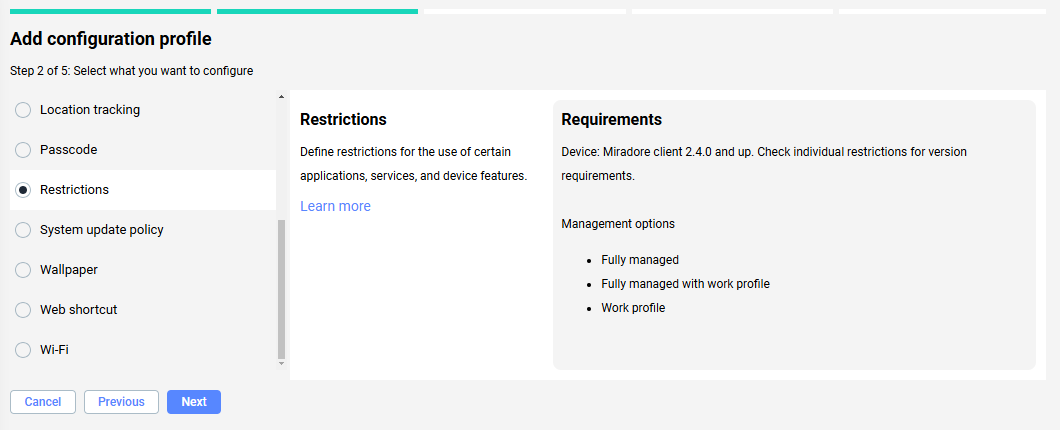The width and height of the screenshot is (1060, 430).
Task: Click the first green progress step segment
Action: coord(110,12)
